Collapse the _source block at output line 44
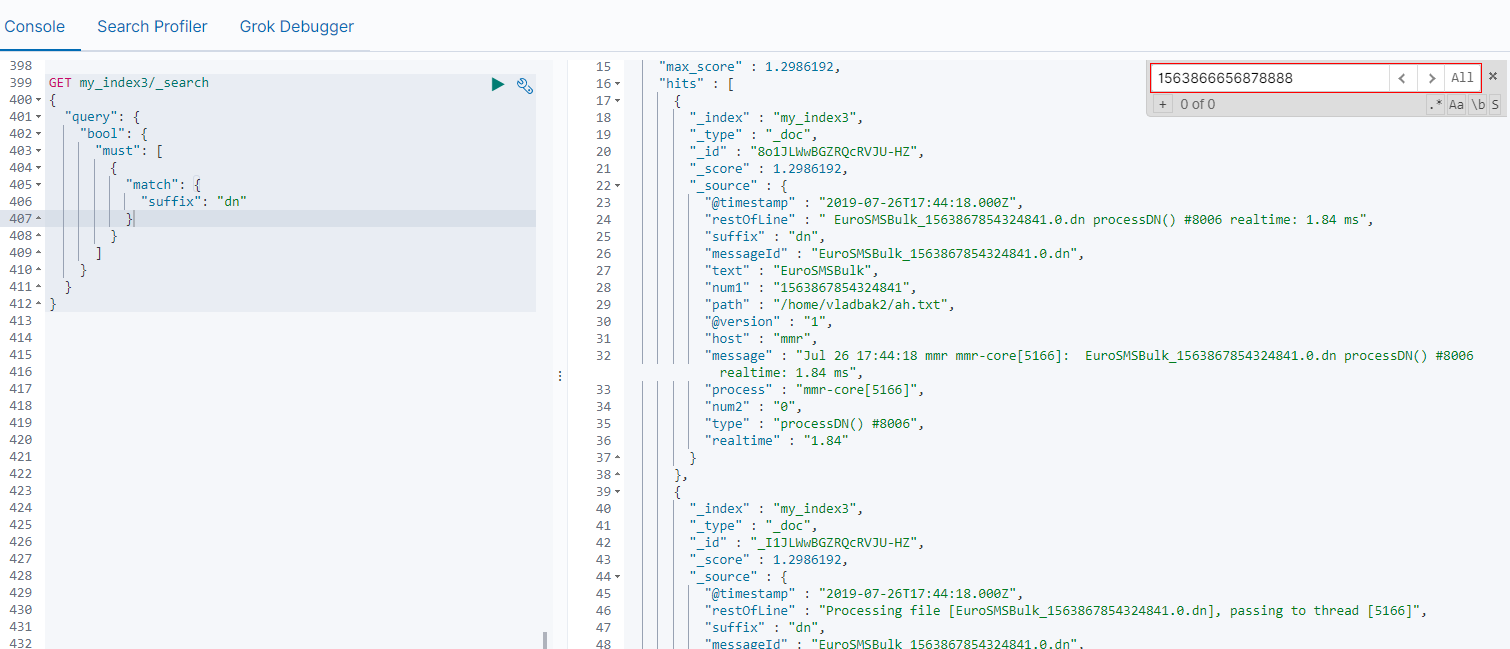The image size is (1510, 649). [x=617, y=577]
